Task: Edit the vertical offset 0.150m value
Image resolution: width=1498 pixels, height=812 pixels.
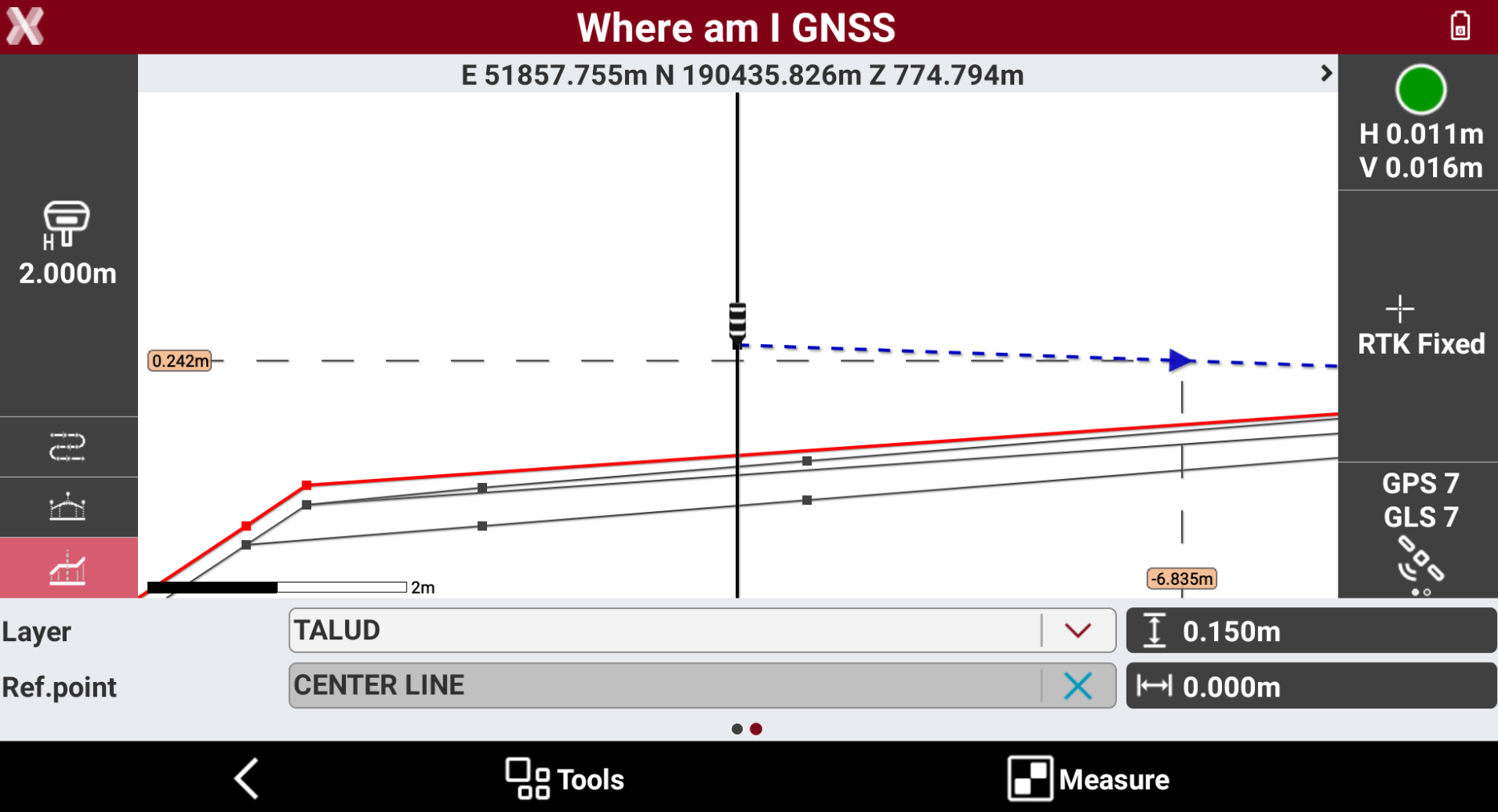Action: 1311,631
